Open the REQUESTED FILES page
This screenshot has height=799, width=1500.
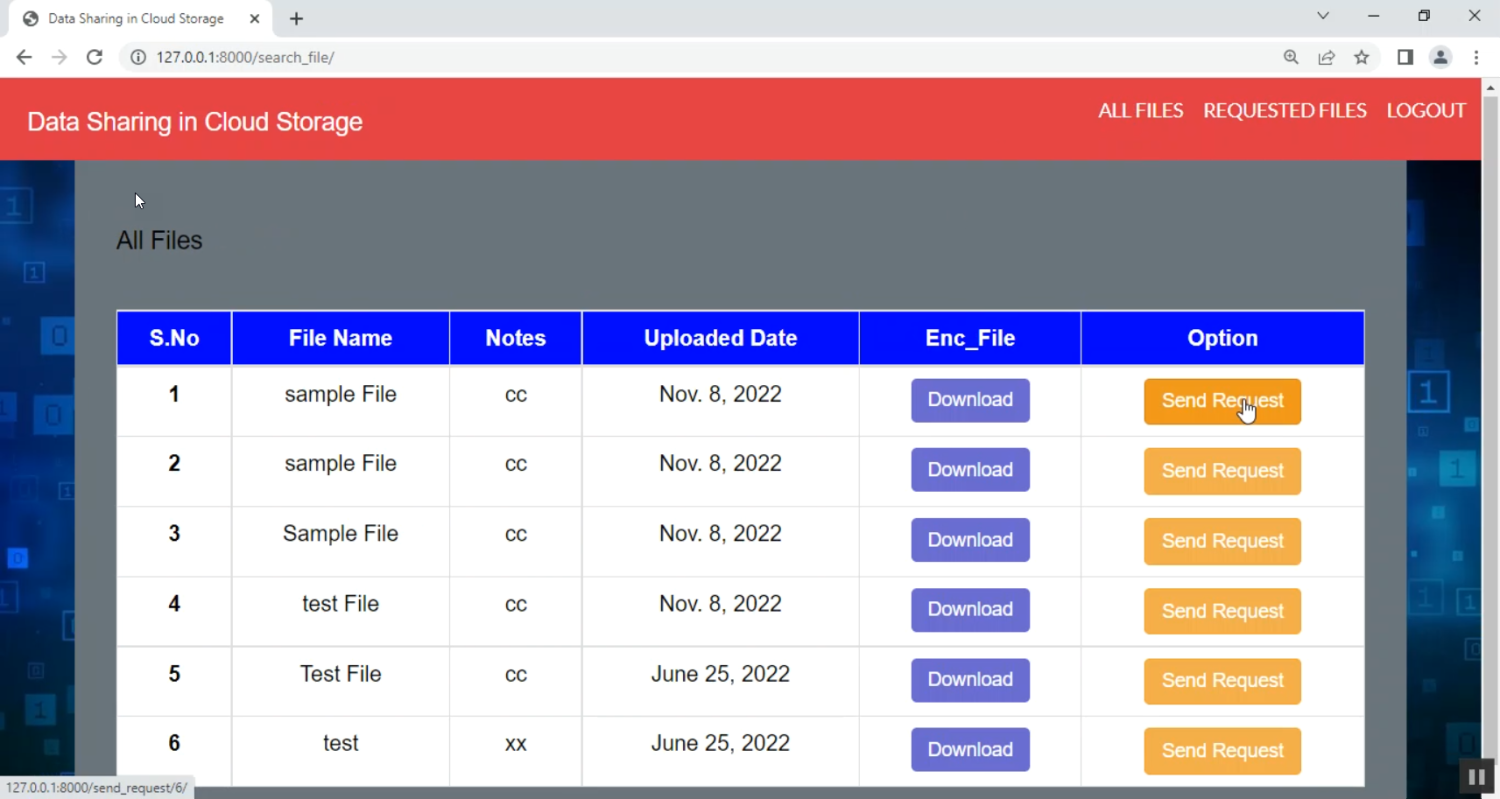[x=1285, y=110]
